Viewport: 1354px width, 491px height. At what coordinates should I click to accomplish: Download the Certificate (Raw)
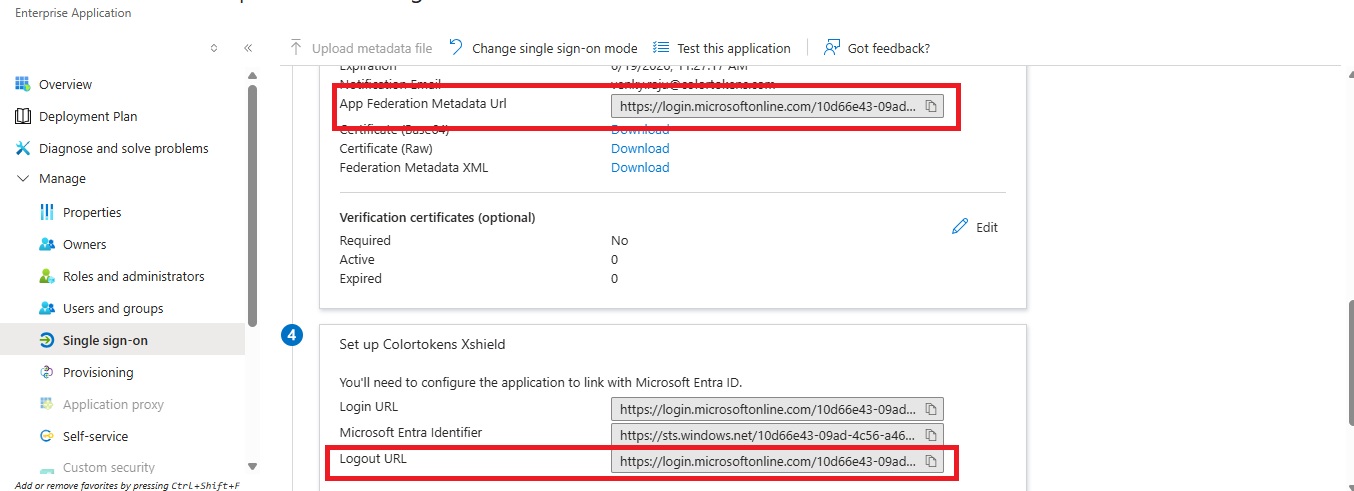click(x=640, y=148)
